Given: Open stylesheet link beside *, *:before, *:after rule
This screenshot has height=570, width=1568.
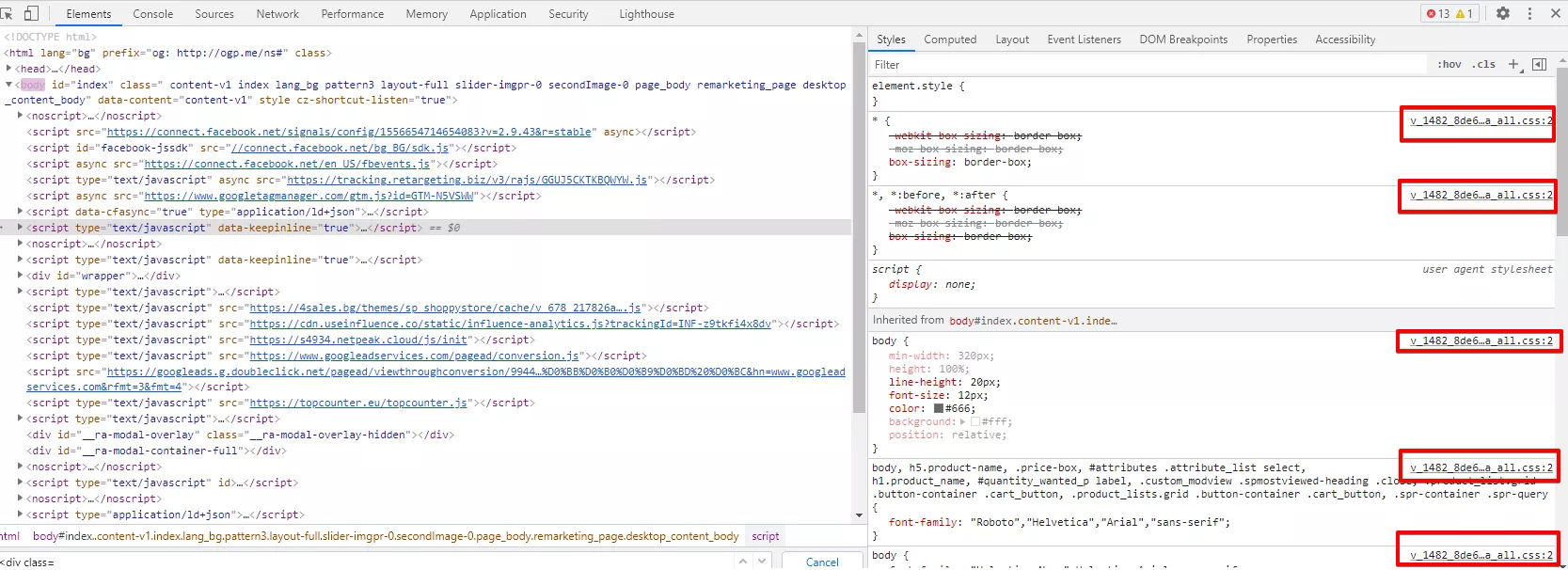Looking at the screenshot, I should [x=1481, y=196].
